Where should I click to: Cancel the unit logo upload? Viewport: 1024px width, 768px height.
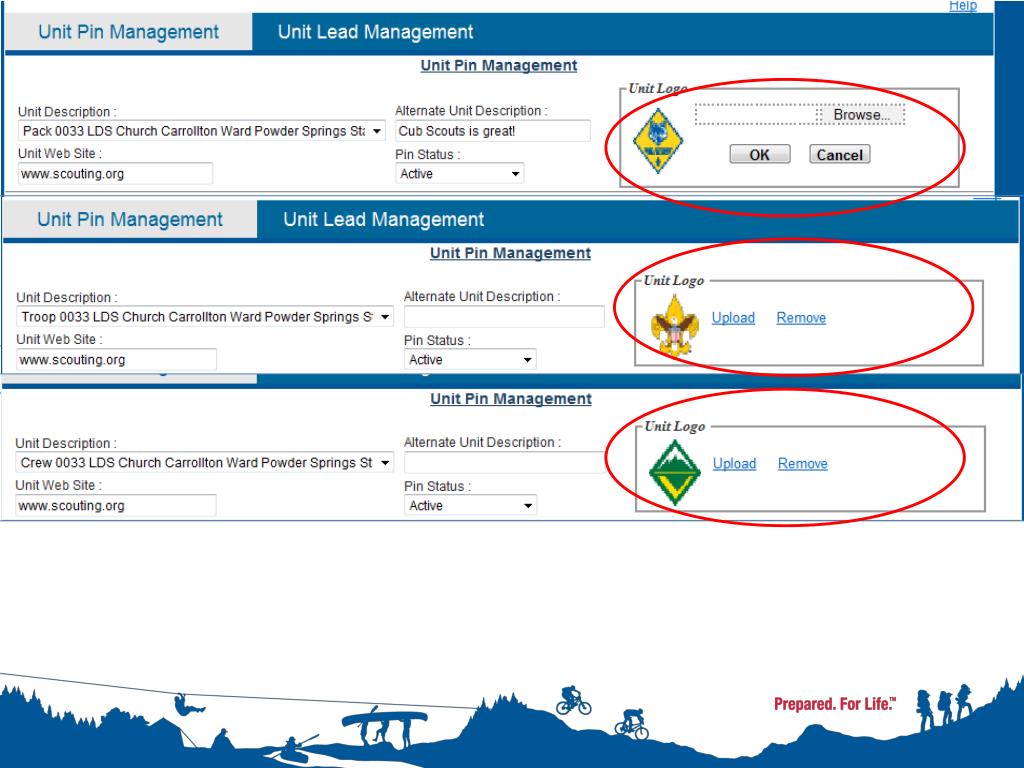pyautogui.click(x=840, y=155)
